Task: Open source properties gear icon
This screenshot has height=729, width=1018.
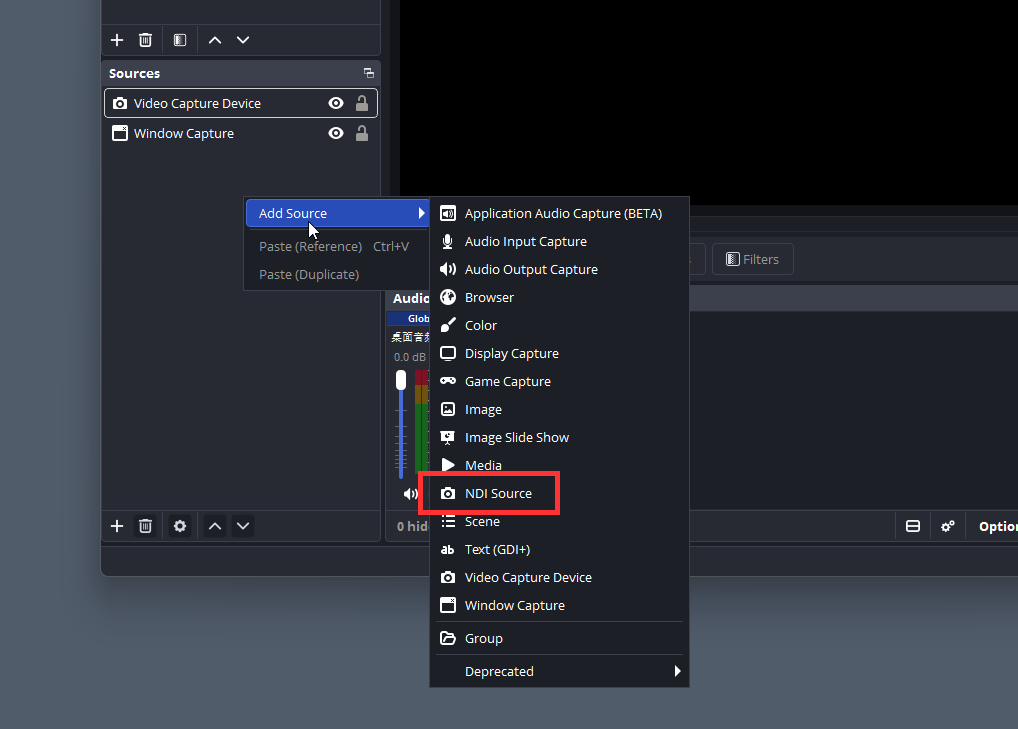Action: pos(180,526)
